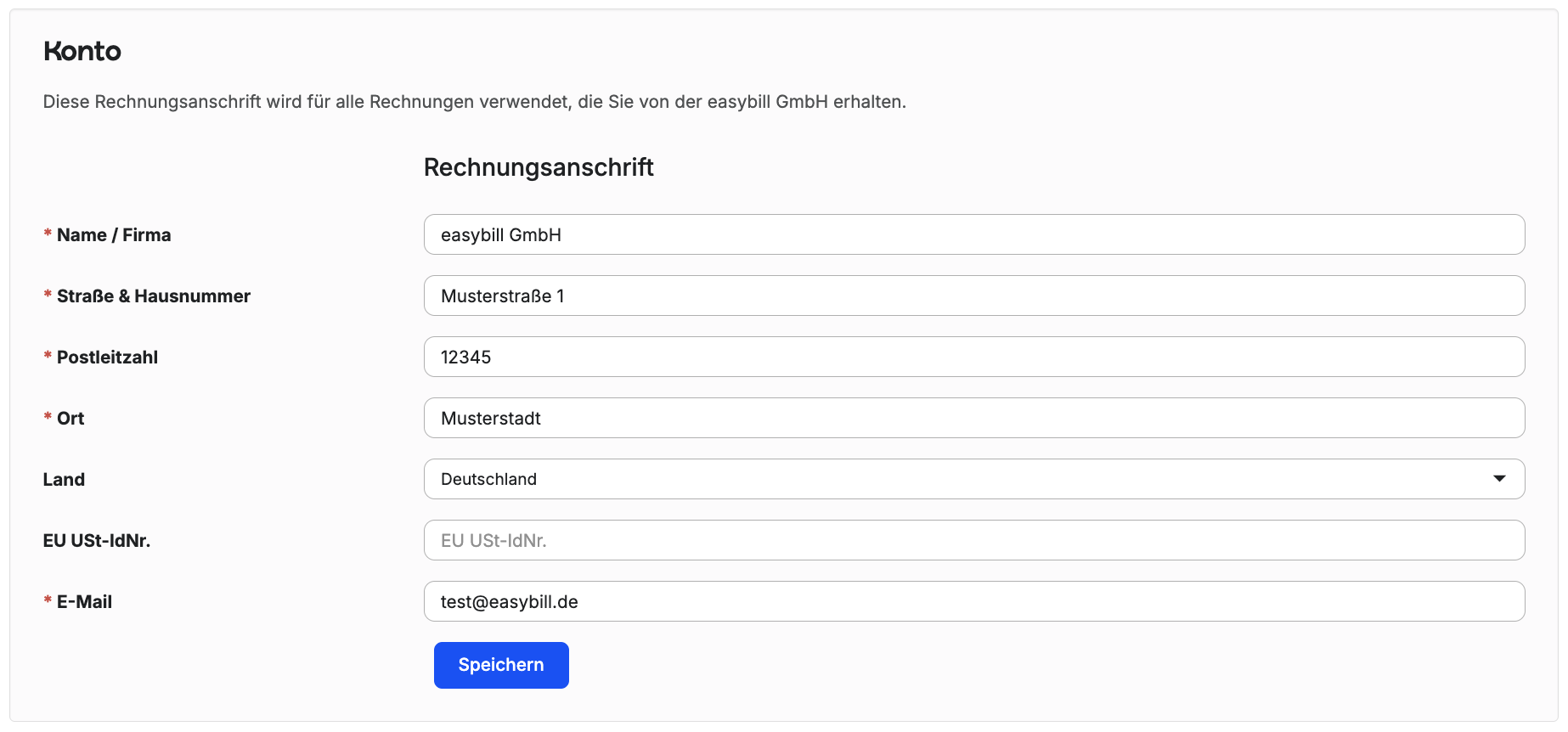Image resolution: width=1568 pixels, height=732 pixels.
Task: Focus the Straße & Hausnummer field
Action: coord(974,296)
